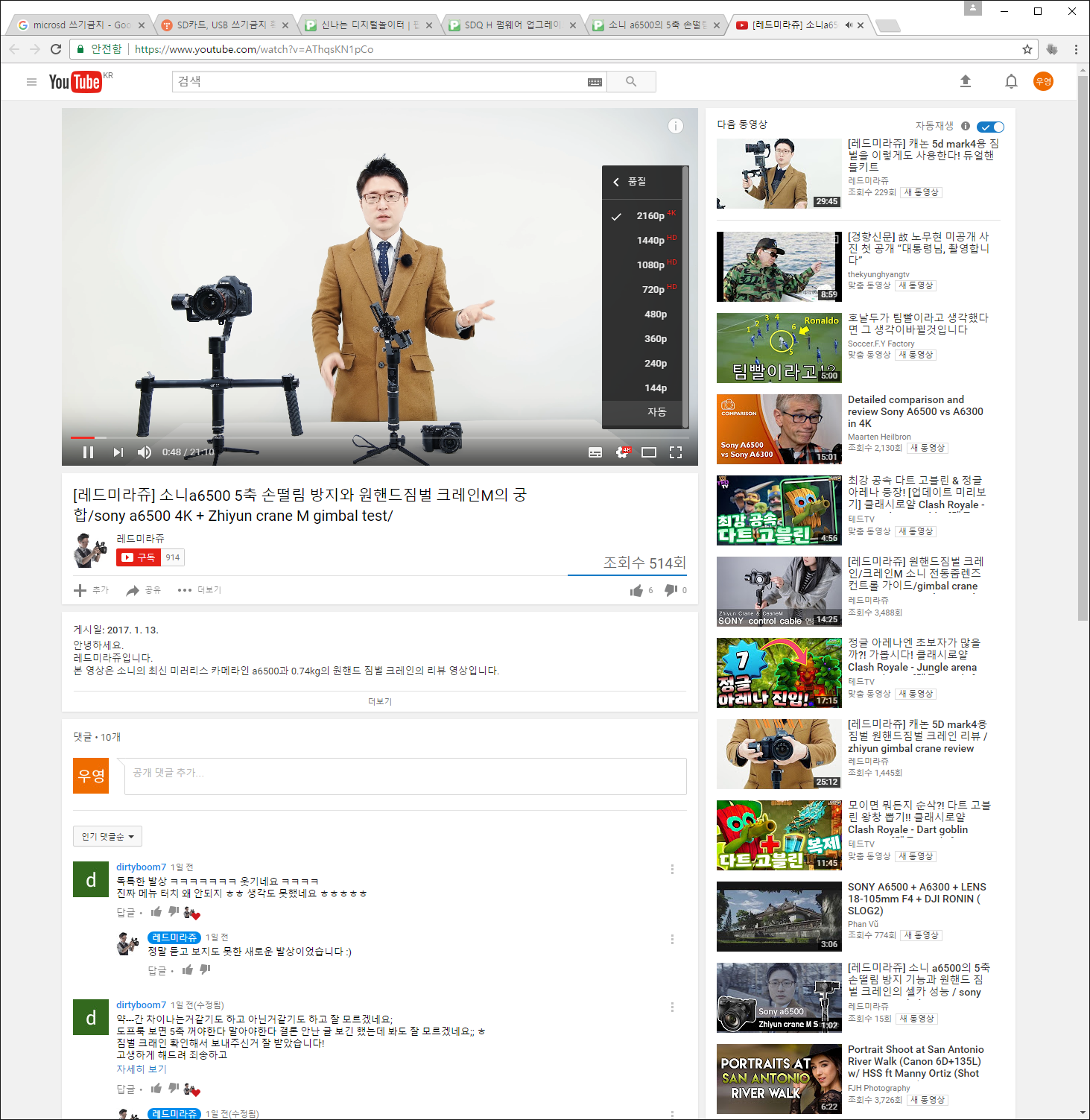The image size is (1090, 1120).
Task: Enter fullscreen video mode
Action: point(676,452)
